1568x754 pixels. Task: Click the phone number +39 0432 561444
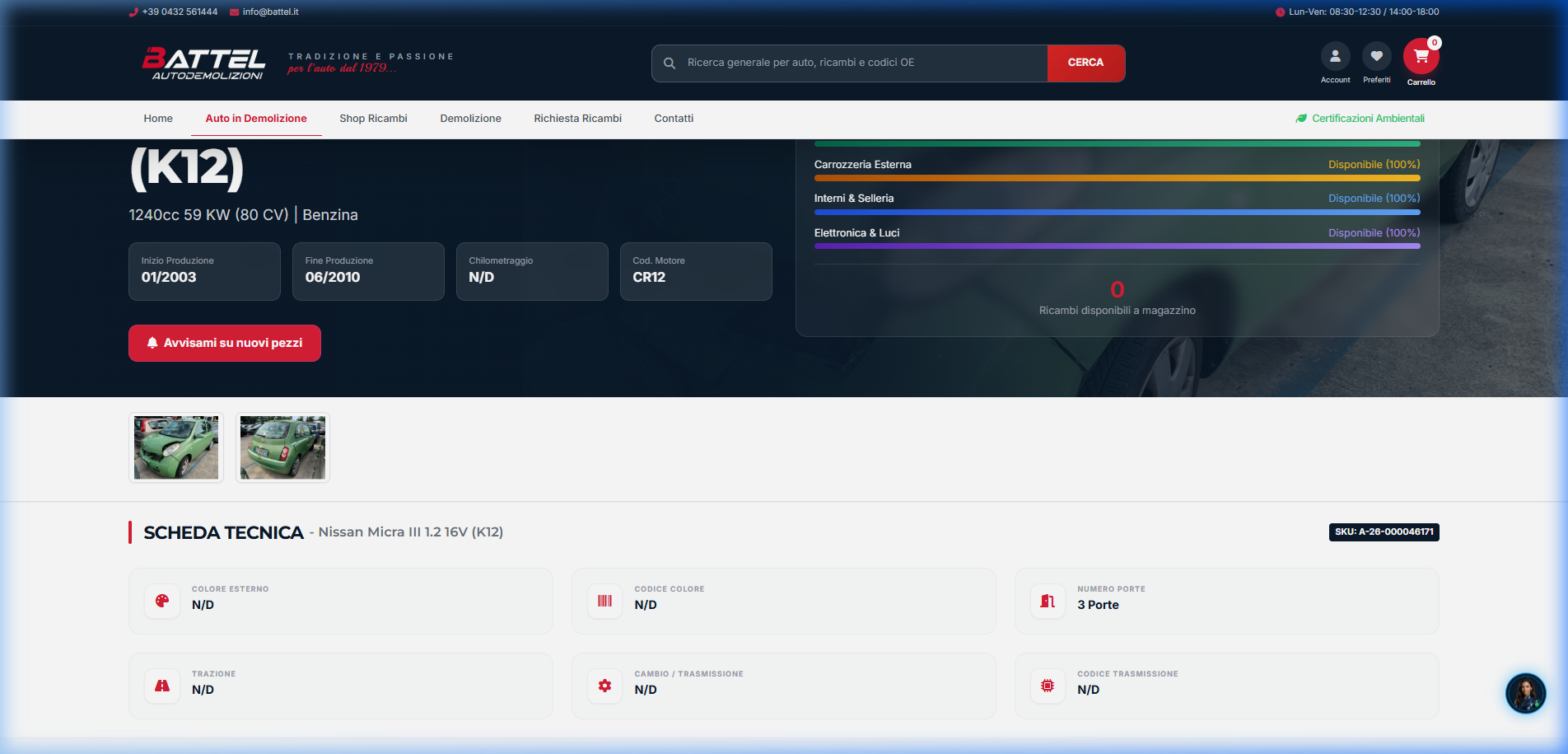[180, 12]
